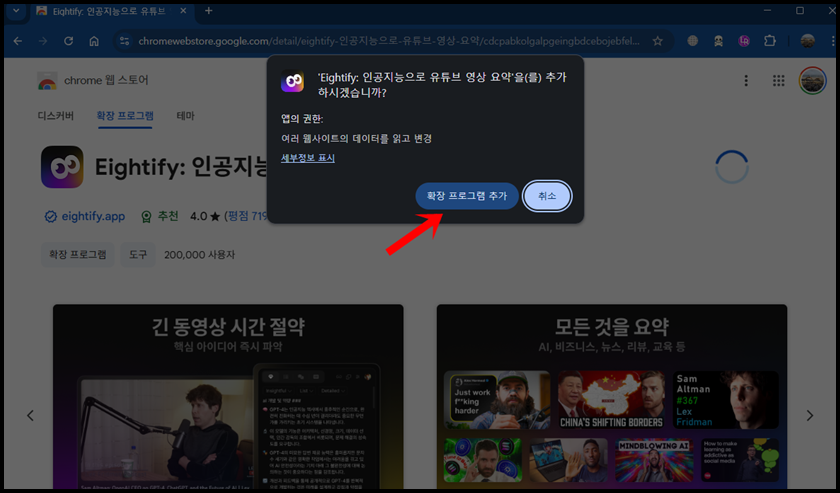Click the browser forward arrow
This screenshot has height=493, width=840.
click(43, 41)
